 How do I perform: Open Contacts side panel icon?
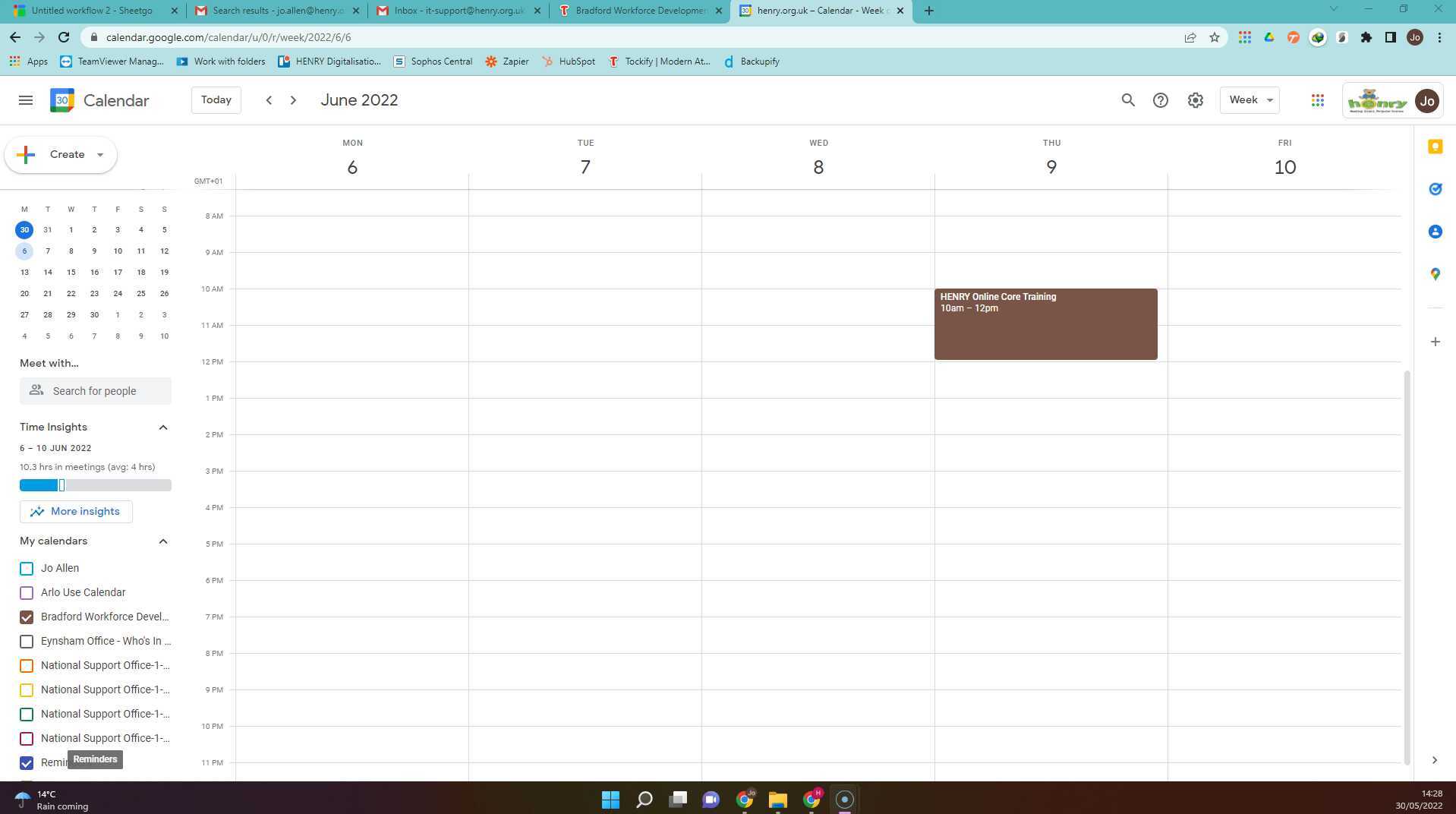[1435, 232]
